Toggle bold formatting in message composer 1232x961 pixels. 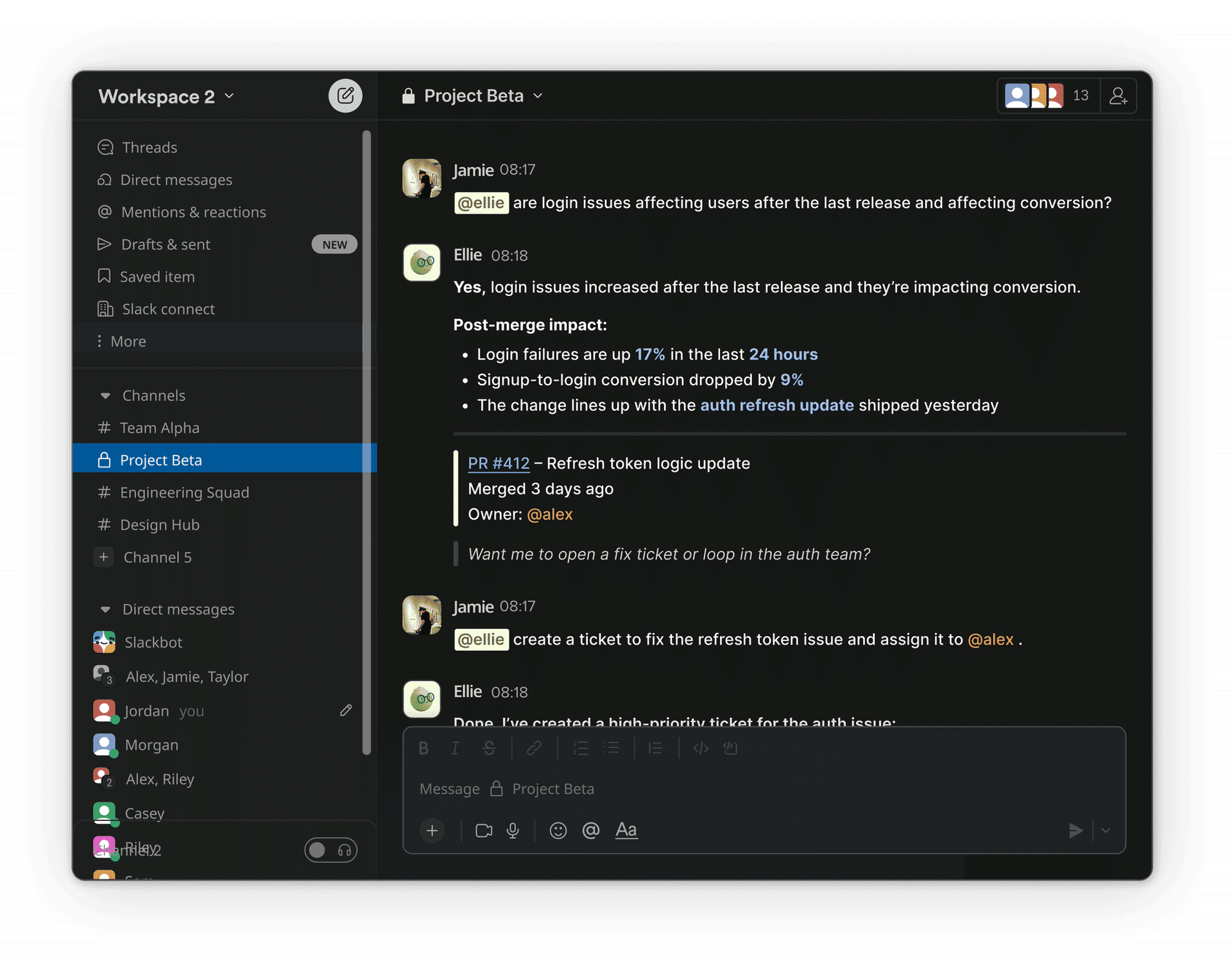[x=424, y=748]
